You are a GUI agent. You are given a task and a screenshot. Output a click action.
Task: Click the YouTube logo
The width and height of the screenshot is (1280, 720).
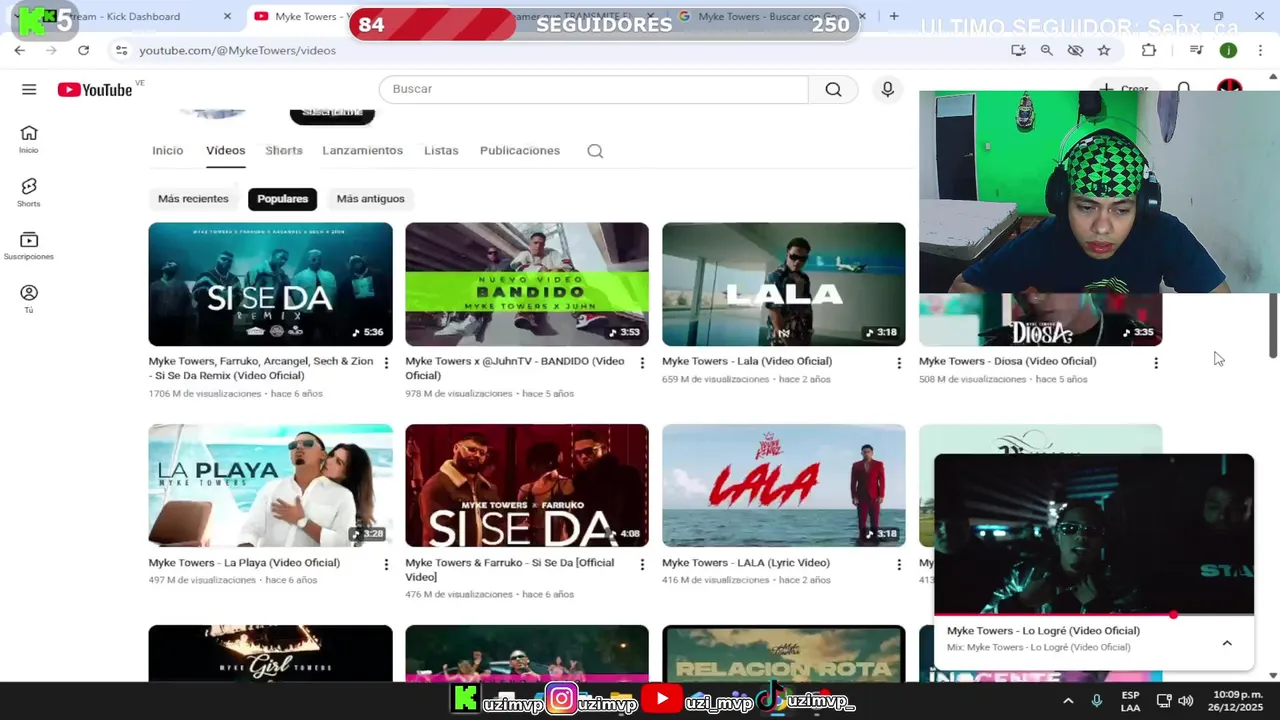click(x=95, y=90)
